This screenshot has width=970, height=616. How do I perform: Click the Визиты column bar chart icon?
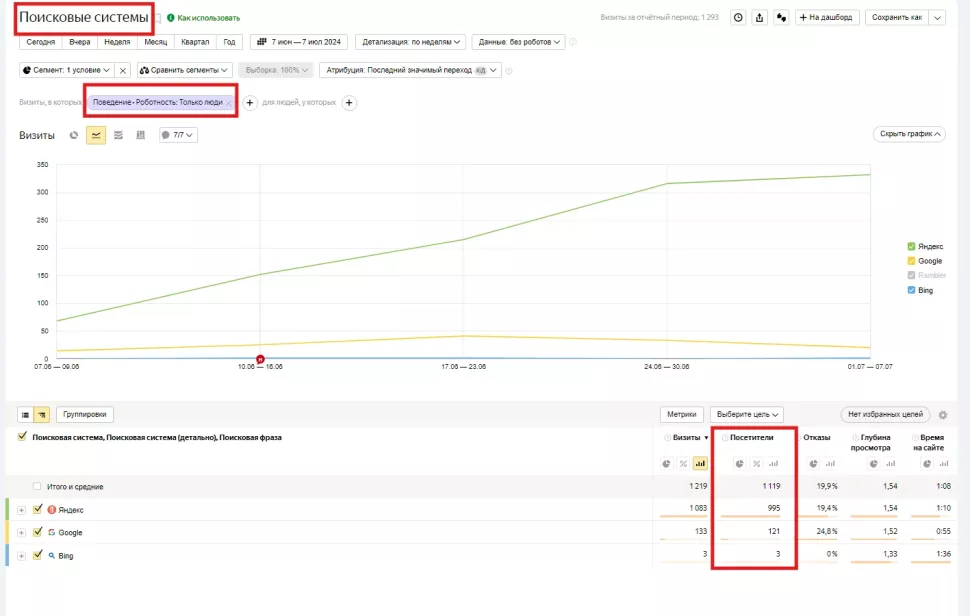[700, 463]
